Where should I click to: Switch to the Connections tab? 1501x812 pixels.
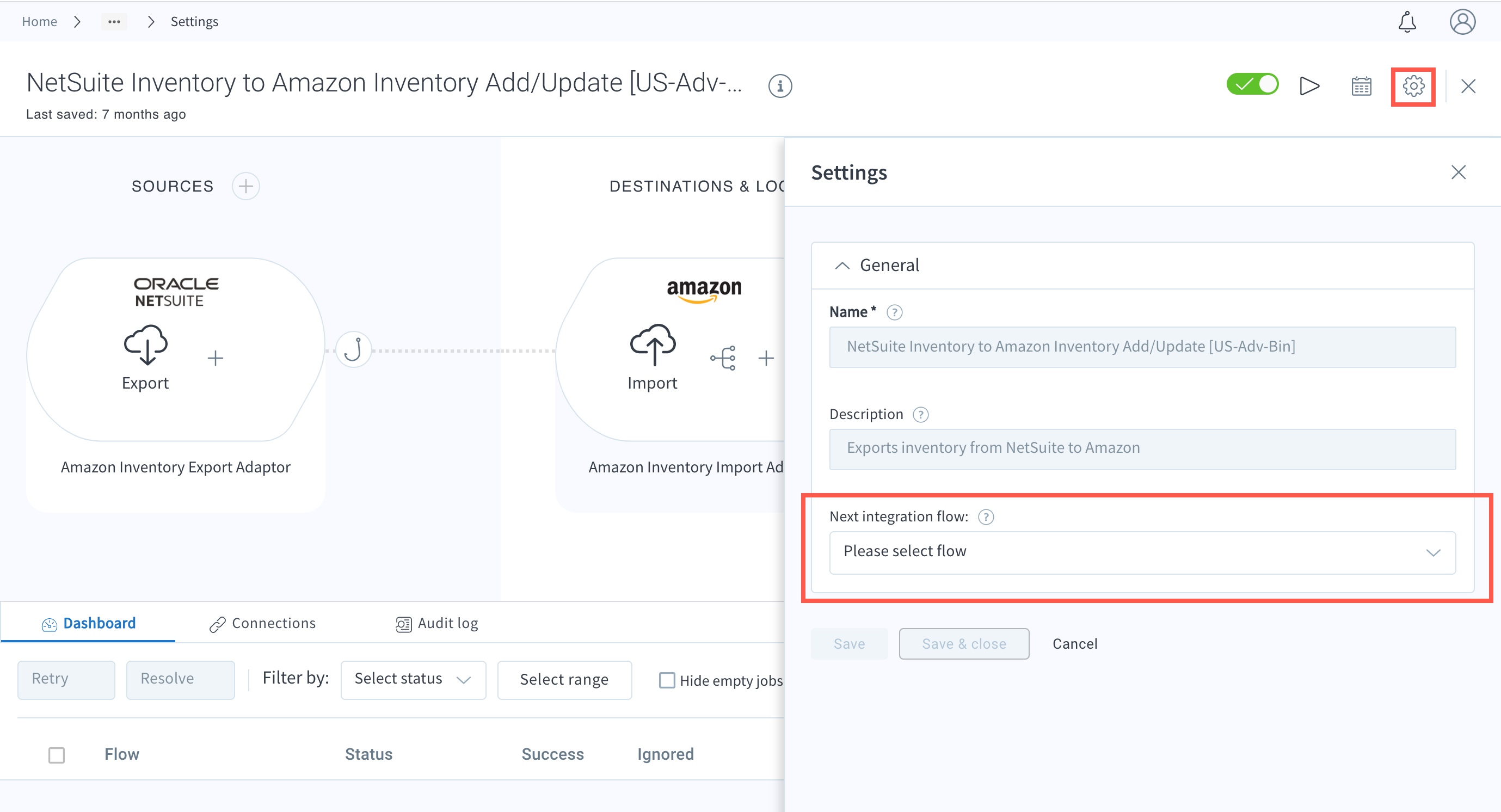tap(262, 623)
